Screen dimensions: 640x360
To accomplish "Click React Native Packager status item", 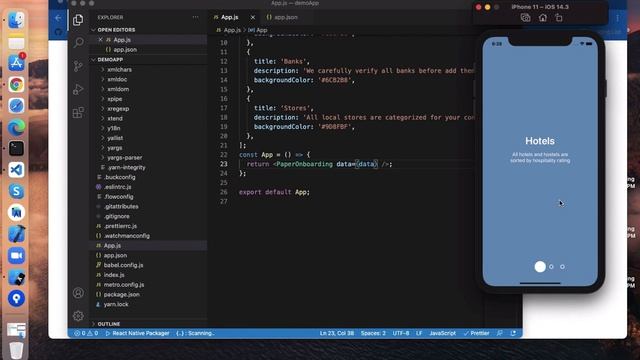I will (138, 333).
